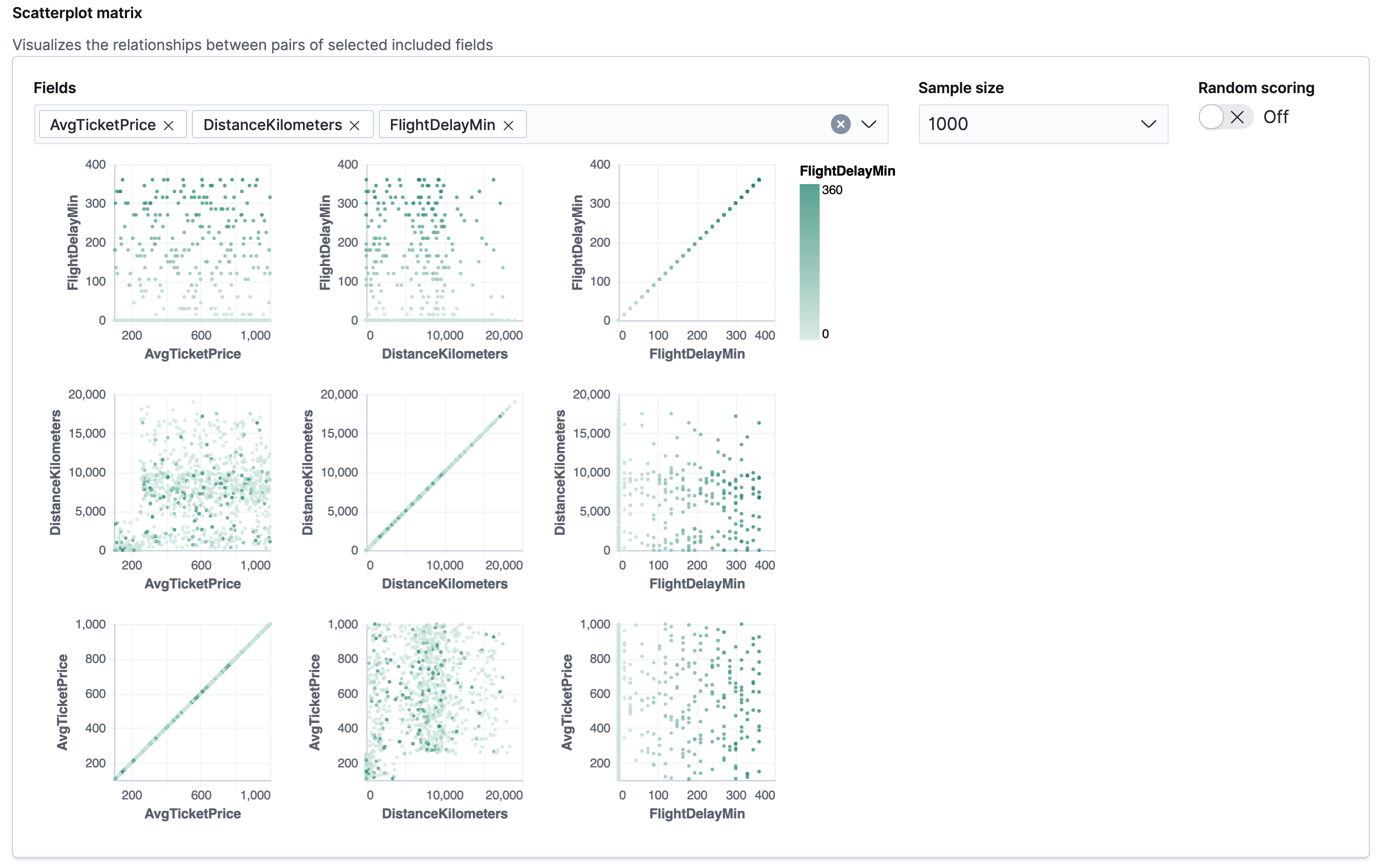
Task: Click the Fields section label
Action: click(54, 88)
